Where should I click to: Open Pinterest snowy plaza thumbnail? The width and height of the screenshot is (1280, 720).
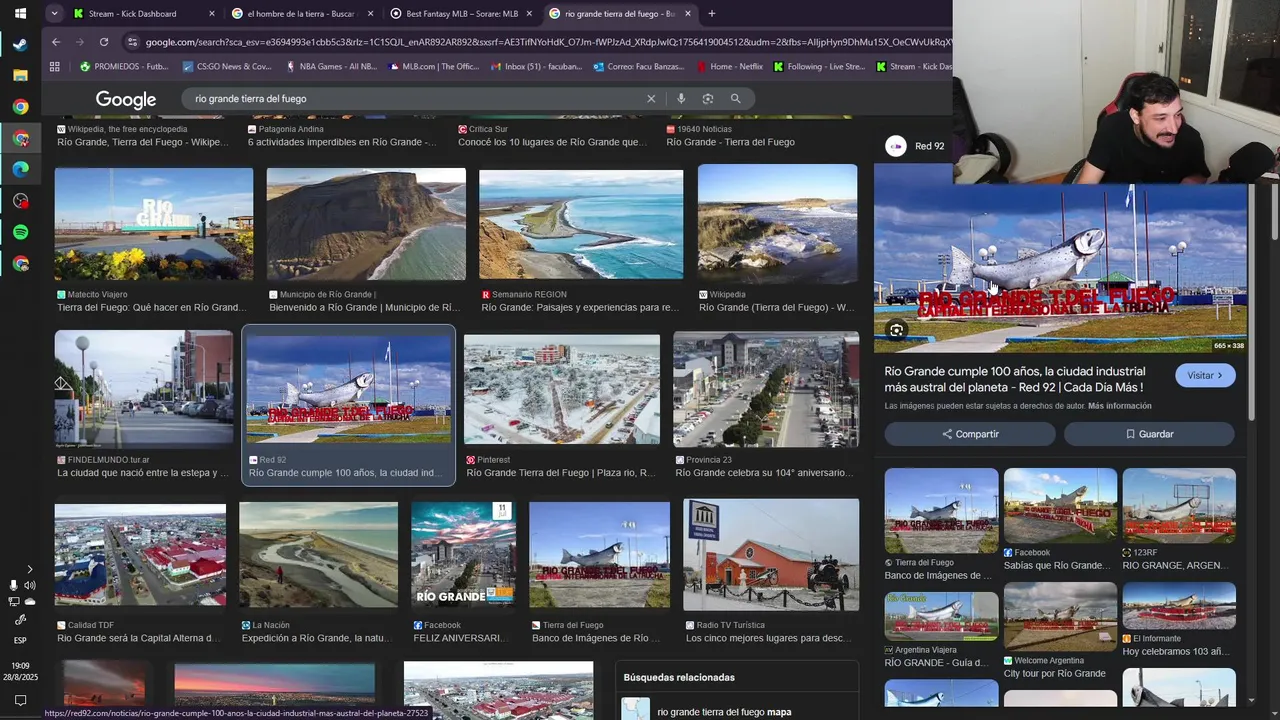tap(562, 390)
